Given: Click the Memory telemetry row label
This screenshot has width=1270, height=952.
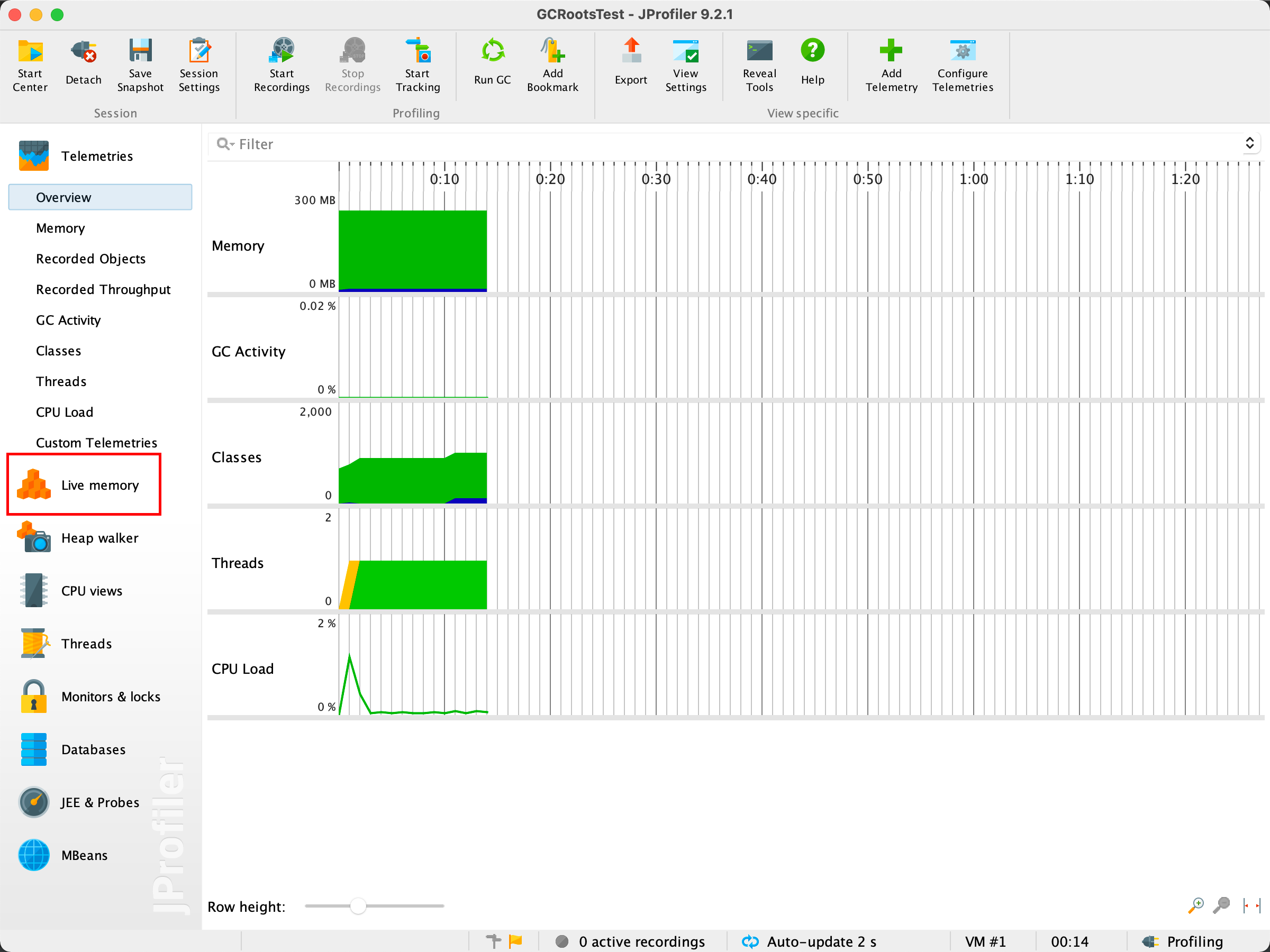Looking at the screenshot, I should pyautogui.click(x=238, y=245).
